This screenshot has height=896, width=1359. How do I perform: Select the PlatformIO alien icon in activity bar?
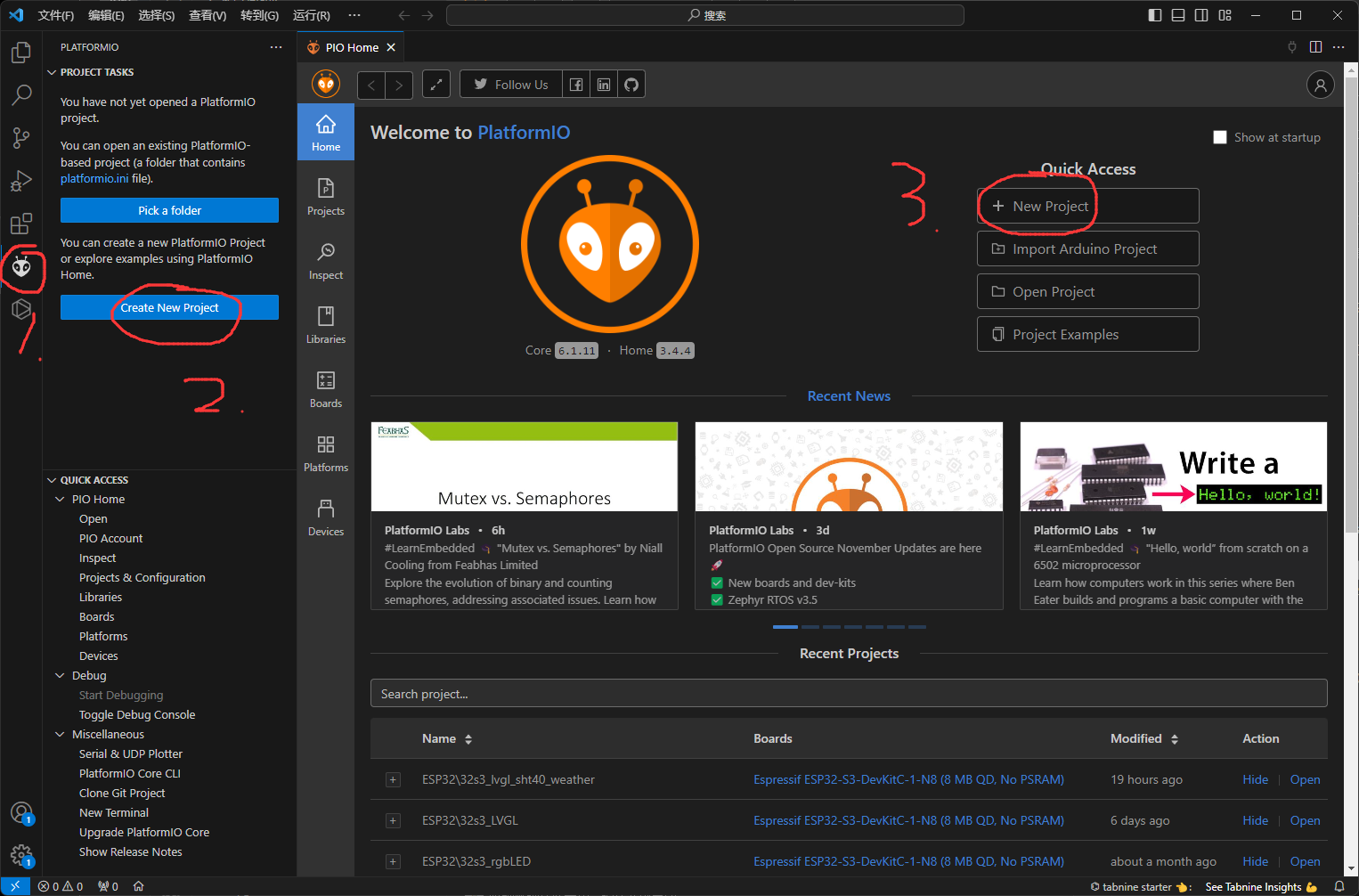pos(21,266)
